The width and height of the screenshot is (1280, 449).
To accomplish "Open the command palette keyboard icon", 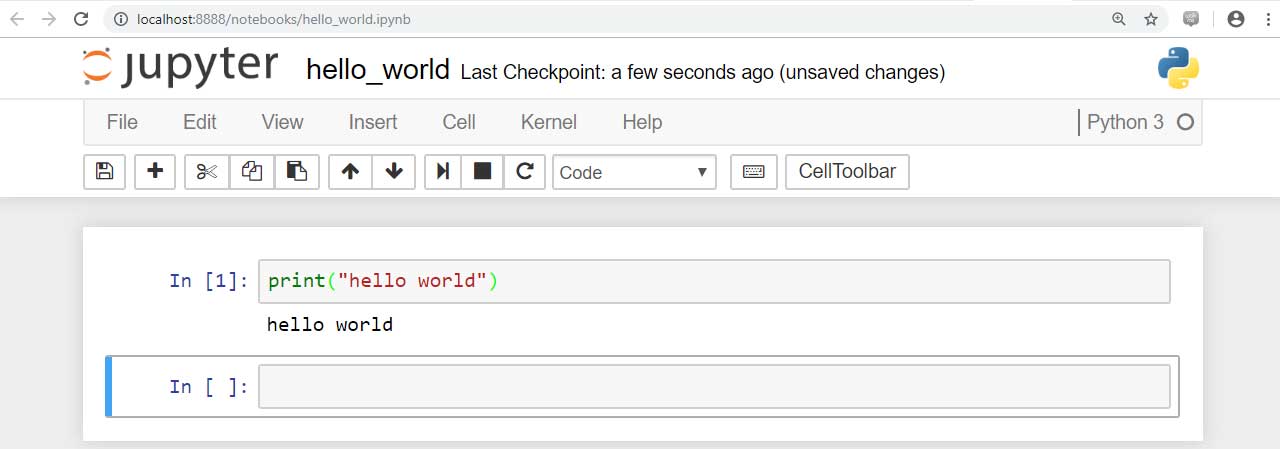I will (x=754, y=171).
